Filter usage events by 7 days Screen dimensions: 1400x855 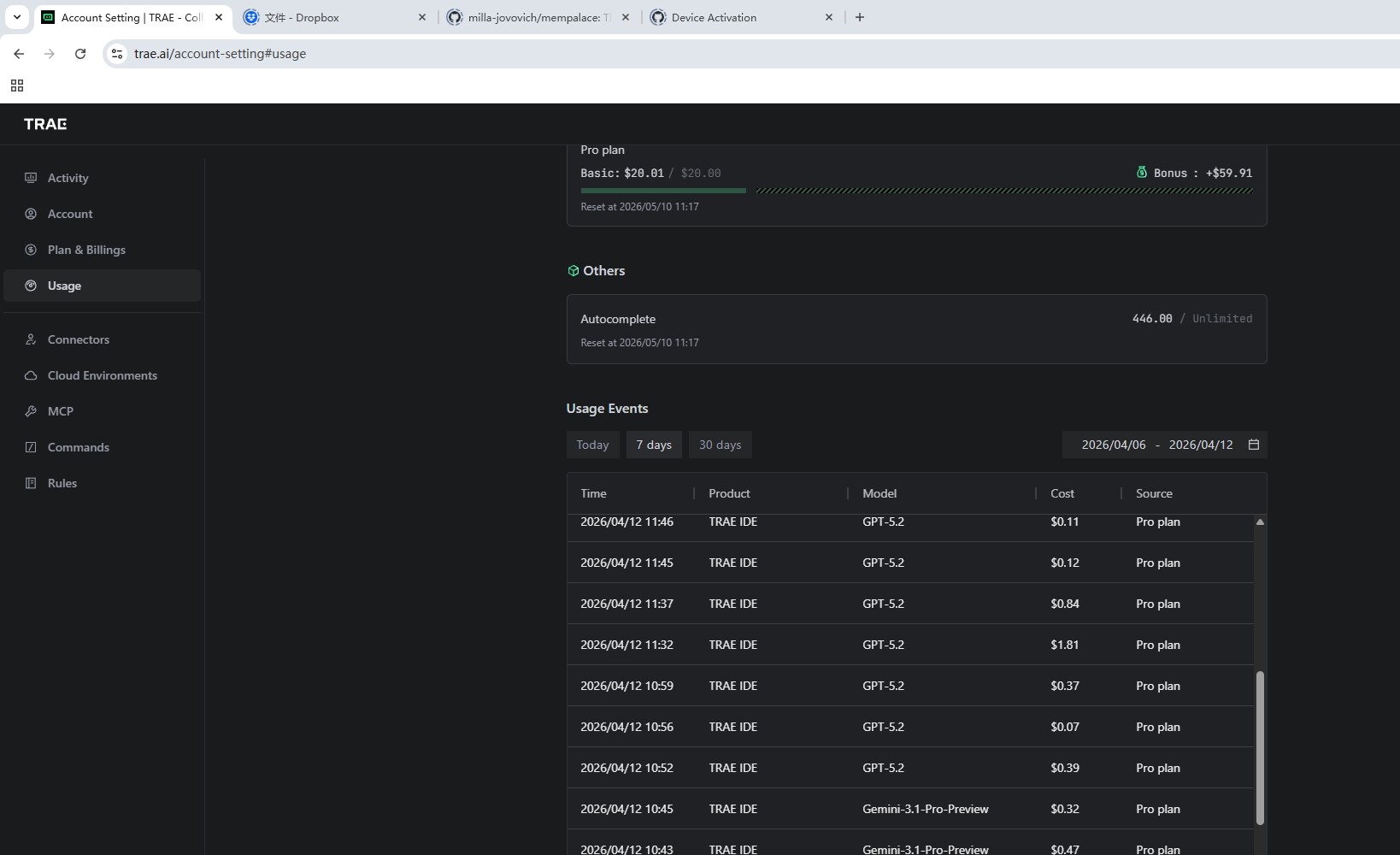pyautogui.click(x=654, y=445)
